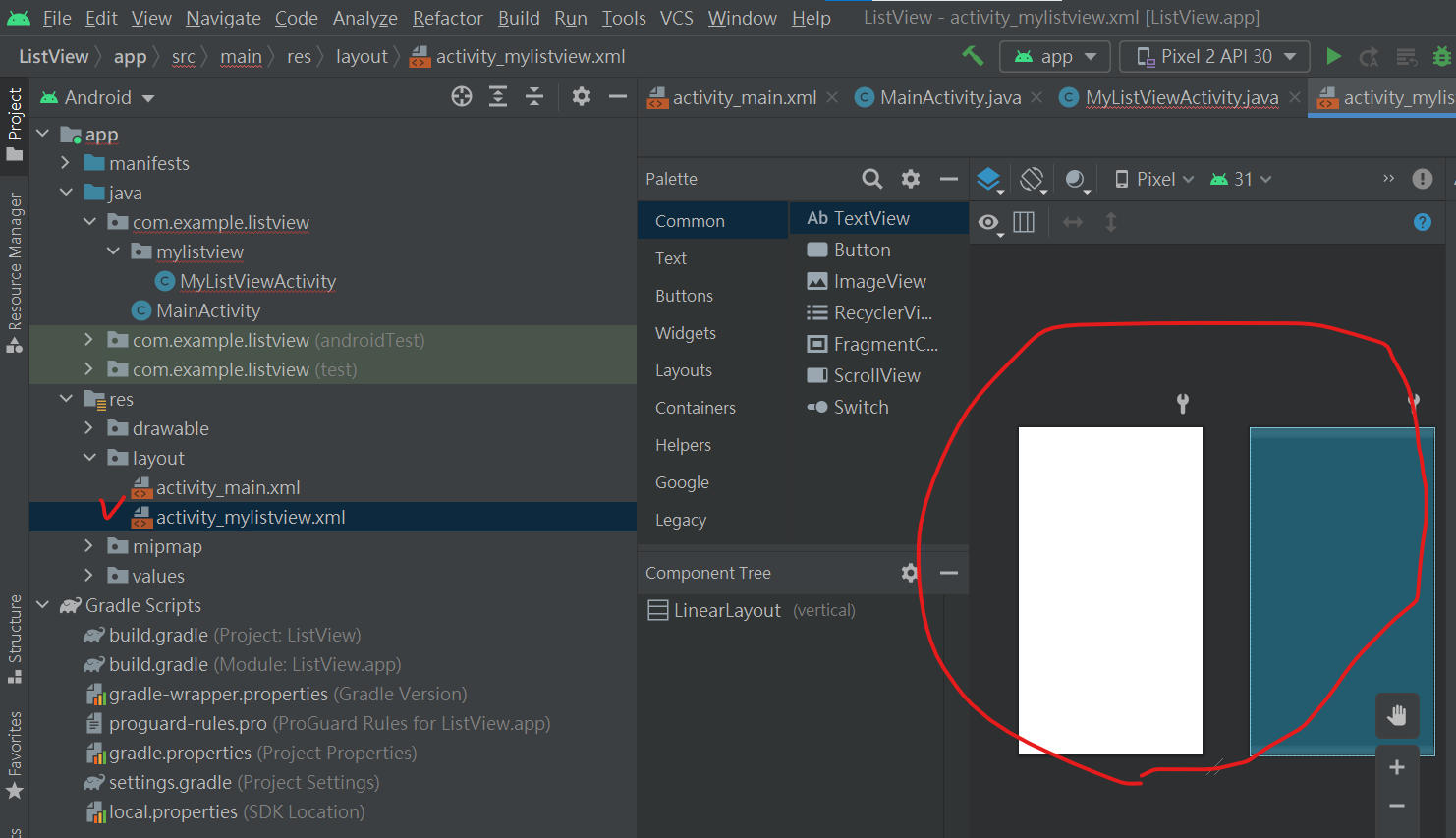Click the Make Project hammer icon
This screenshot has width=1456, height=838.
point(973,56)
